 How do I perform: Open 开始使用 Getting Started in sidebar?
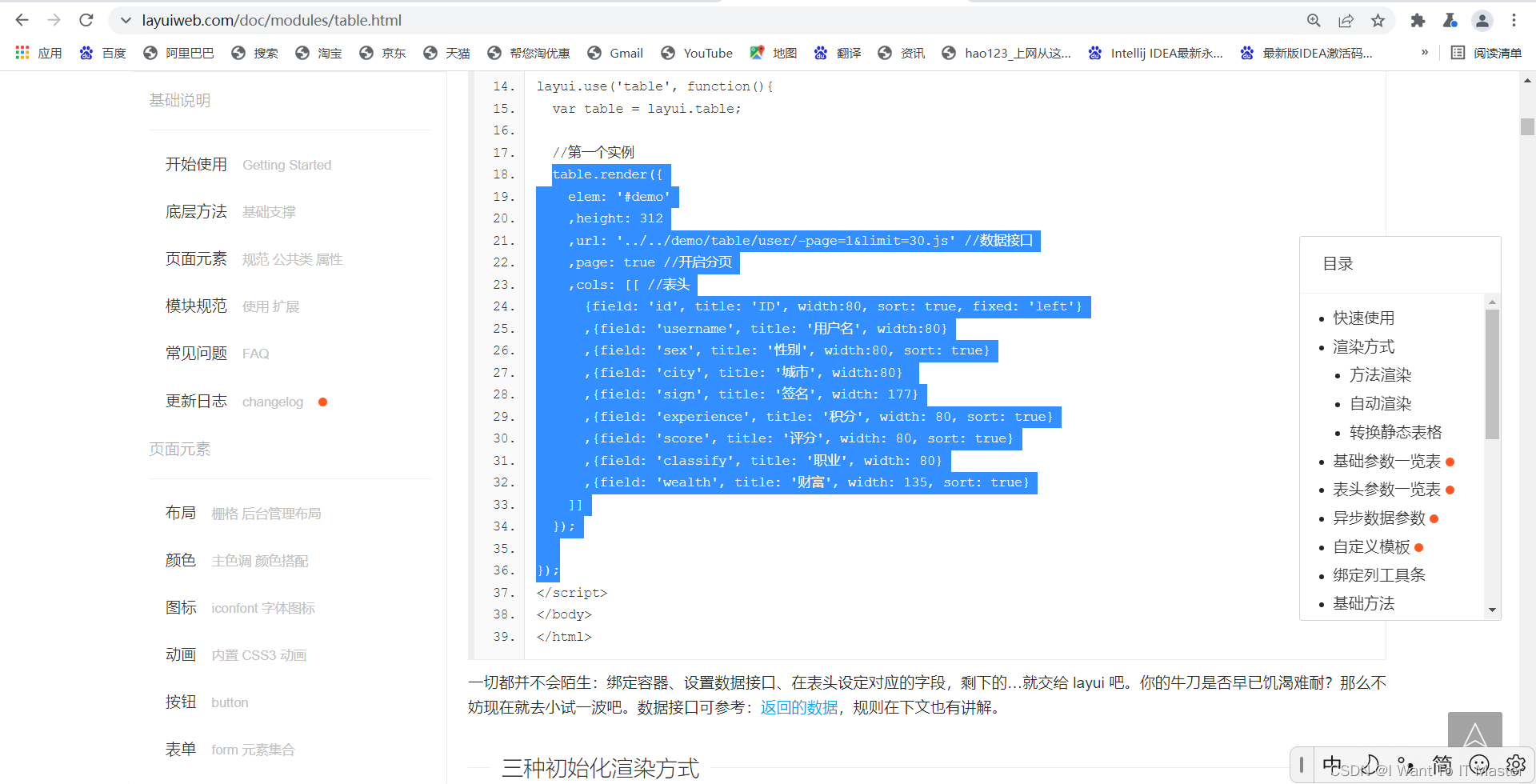[248, 165]
